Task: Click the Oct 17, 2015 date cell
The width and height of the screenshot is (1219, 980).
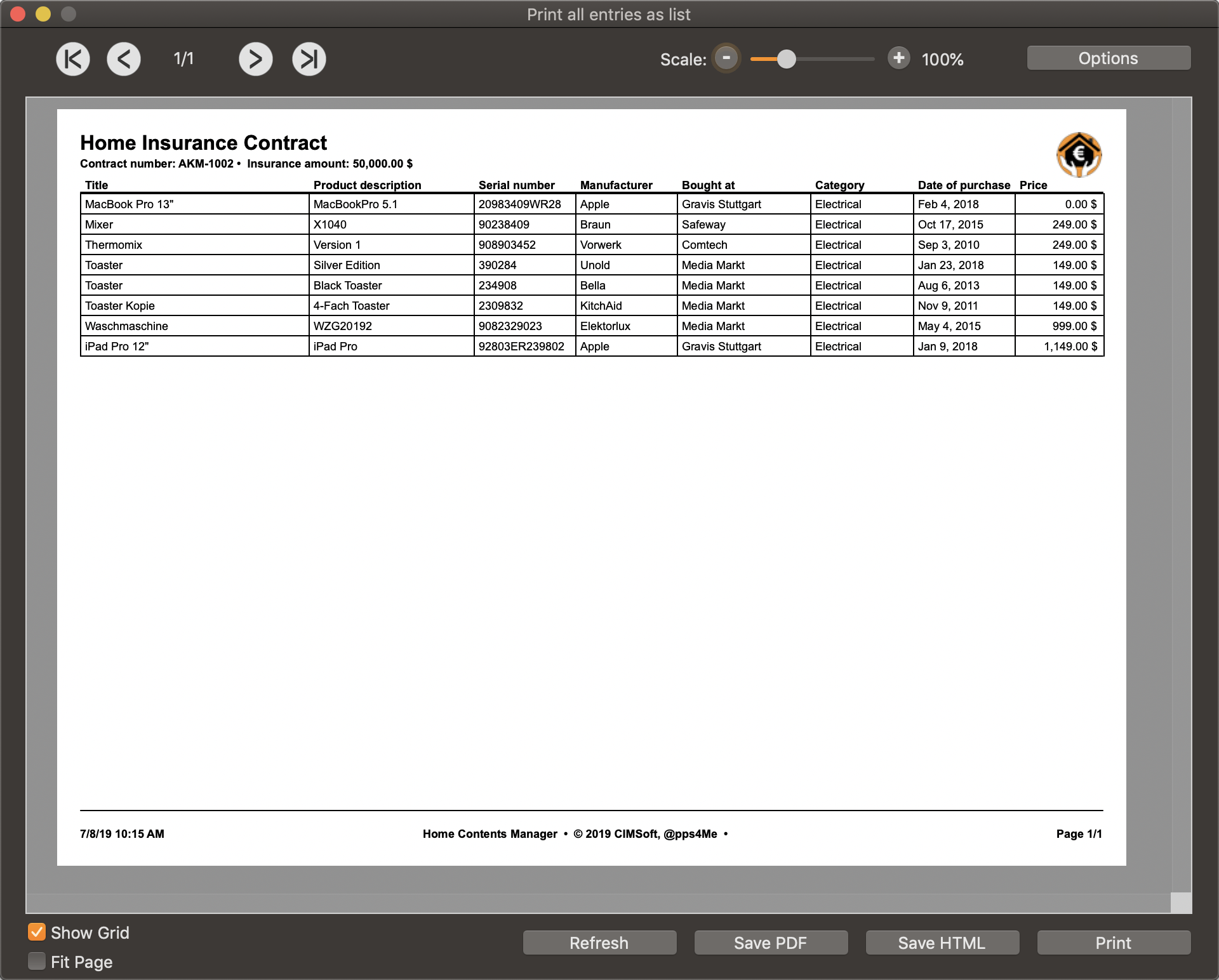Action: 964,225
